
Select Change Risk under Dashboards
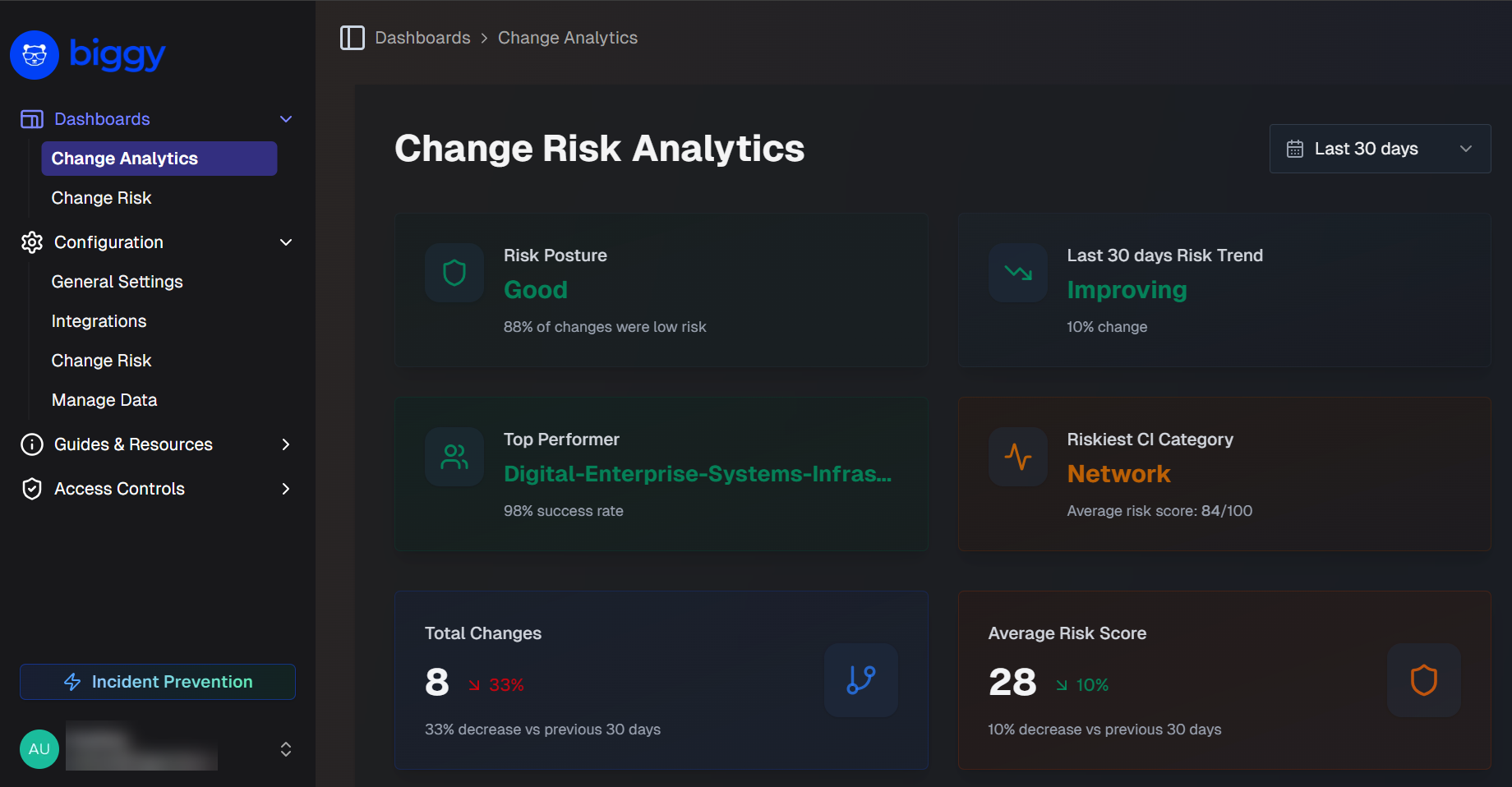[101, 197]
